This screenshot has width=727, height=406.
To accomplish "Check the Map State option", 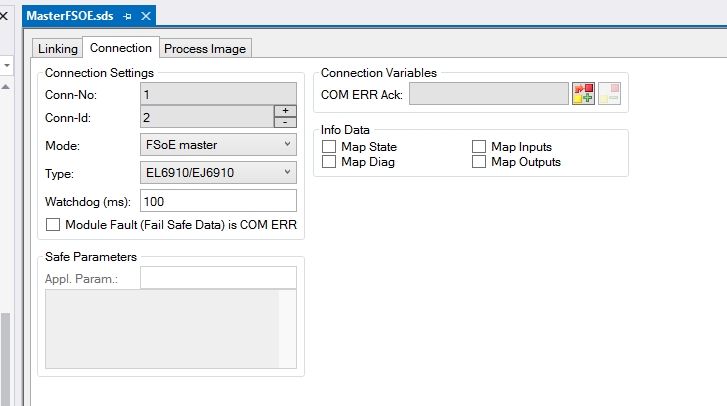I will pyautogui.click(x=328, y=147).
